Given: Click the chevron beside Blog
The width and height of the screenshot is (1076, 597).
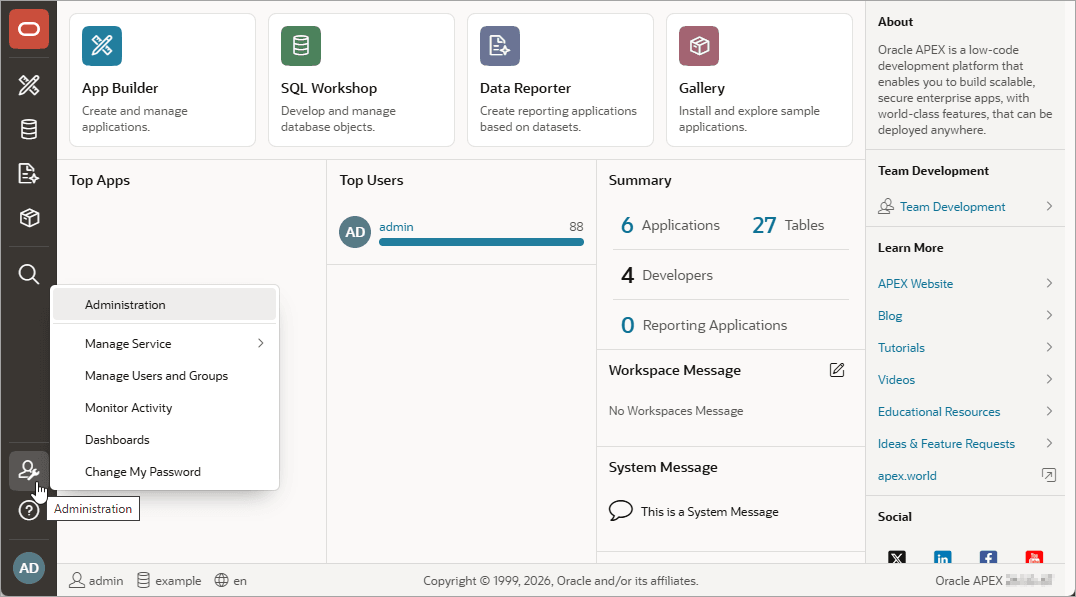Looking at the screenshot, I should (1049, 315).
